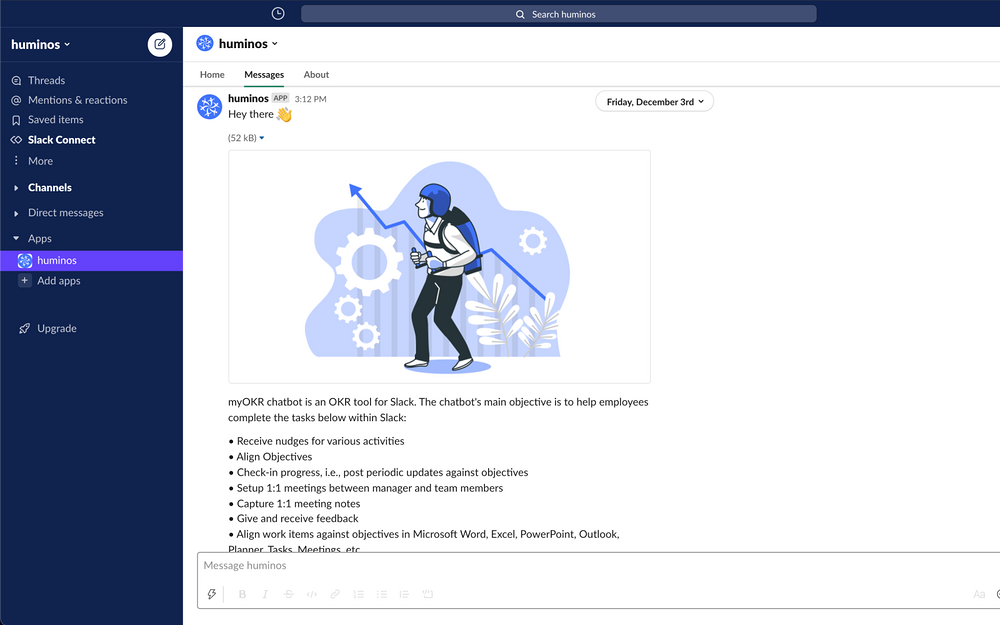Click the huminos app icon in sidebar
Screen dimensions: 1000x625
[x=25, y=260]
